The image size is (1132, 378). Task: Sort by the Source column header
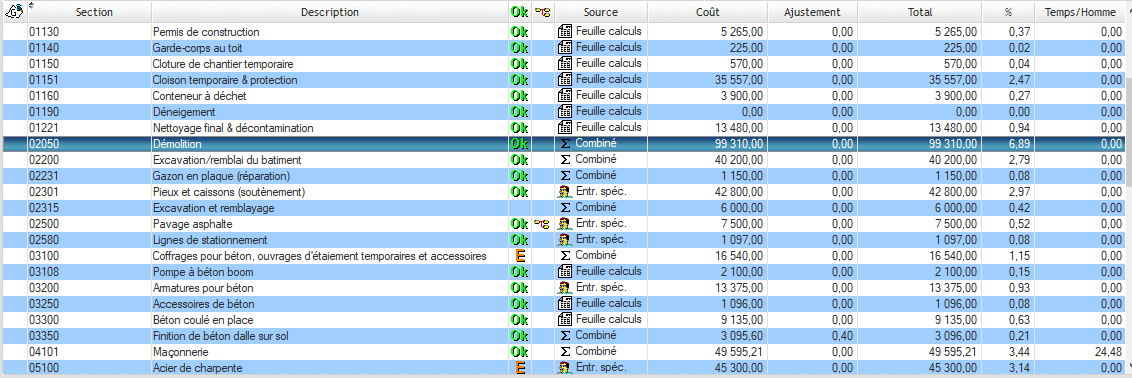coord(601,12)
